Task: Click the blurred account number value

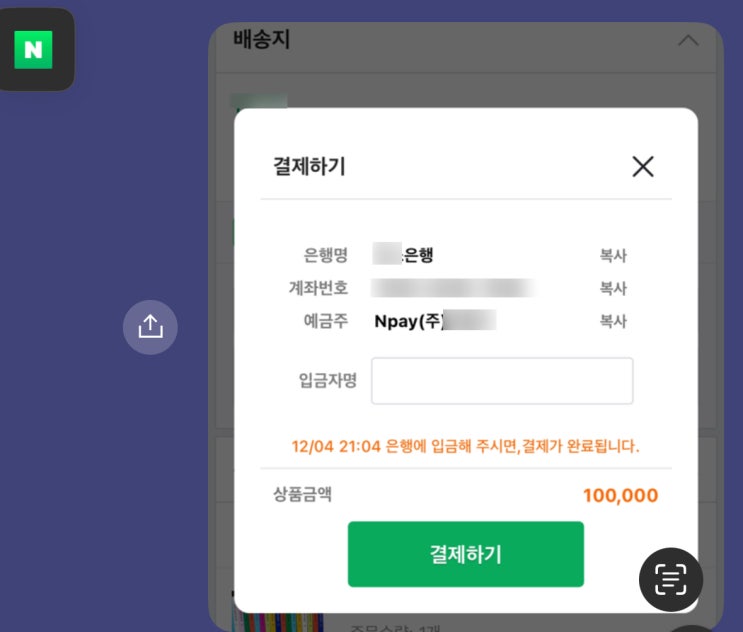Action: click(x=455, y=289)
